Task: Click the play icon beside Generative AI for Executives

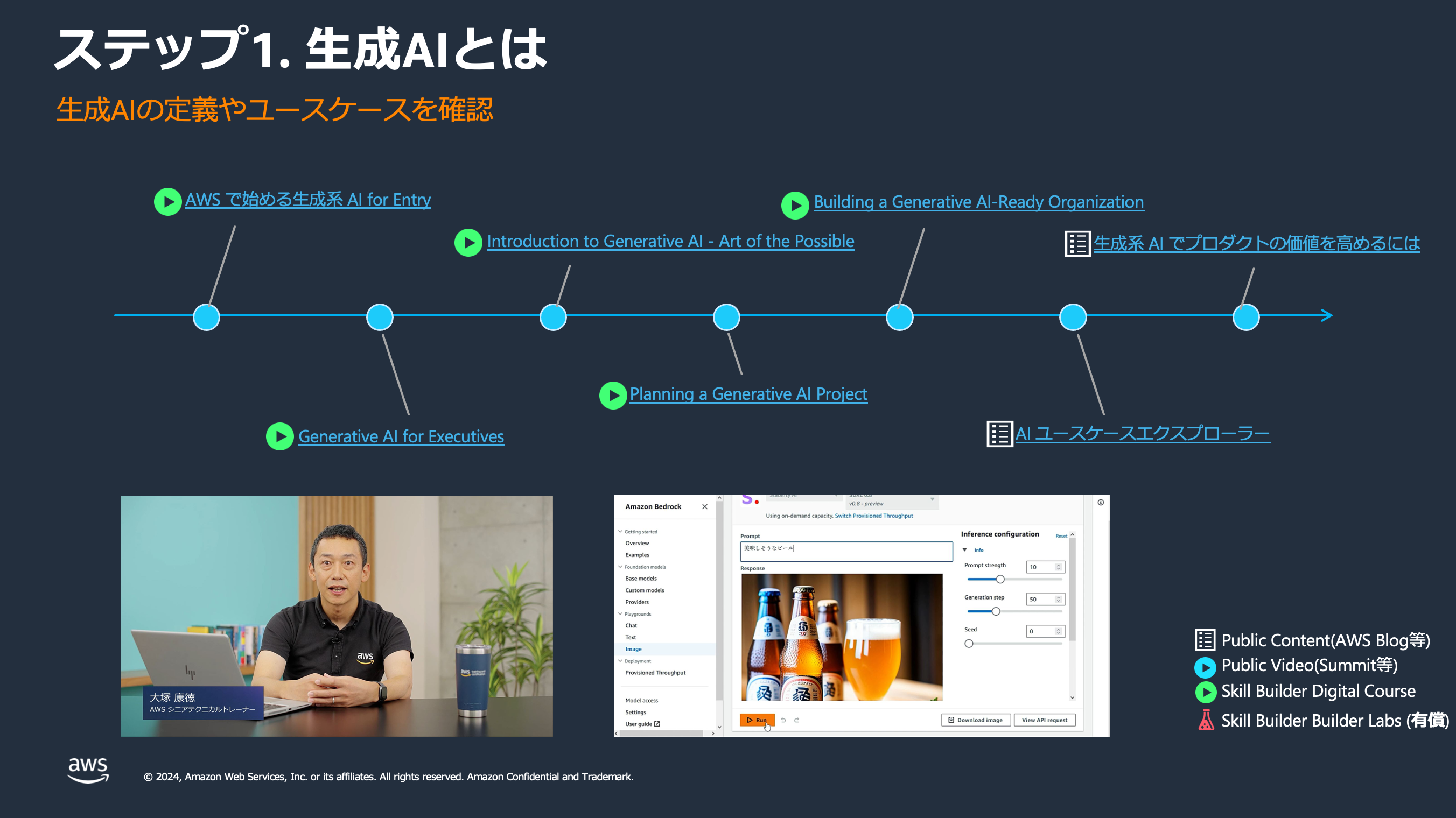Action: pyautogui.click(x=280, y=436)
